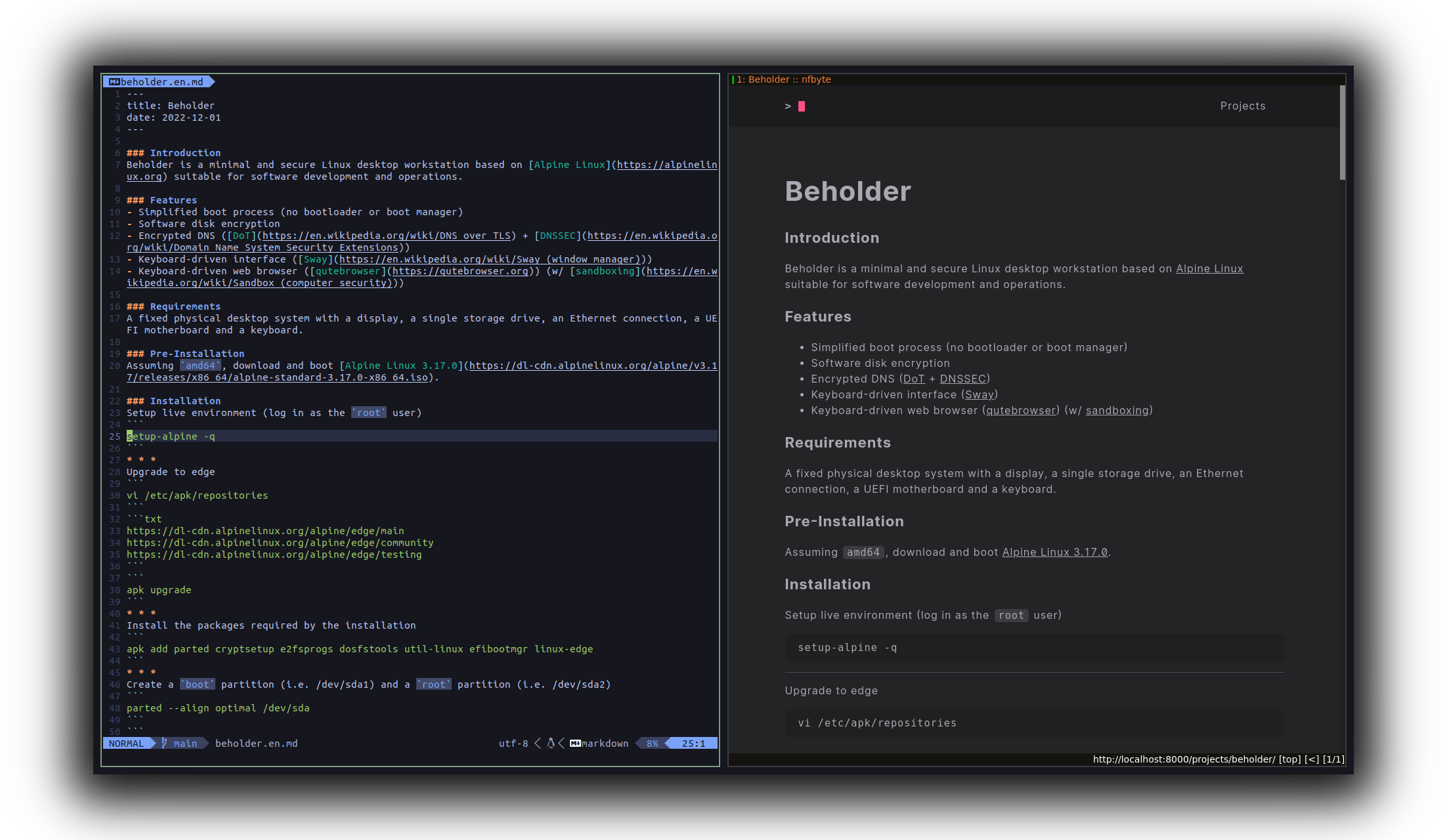Click the Sway link in rendered page
Screen dimensions: 1447x840
(979, 394)
